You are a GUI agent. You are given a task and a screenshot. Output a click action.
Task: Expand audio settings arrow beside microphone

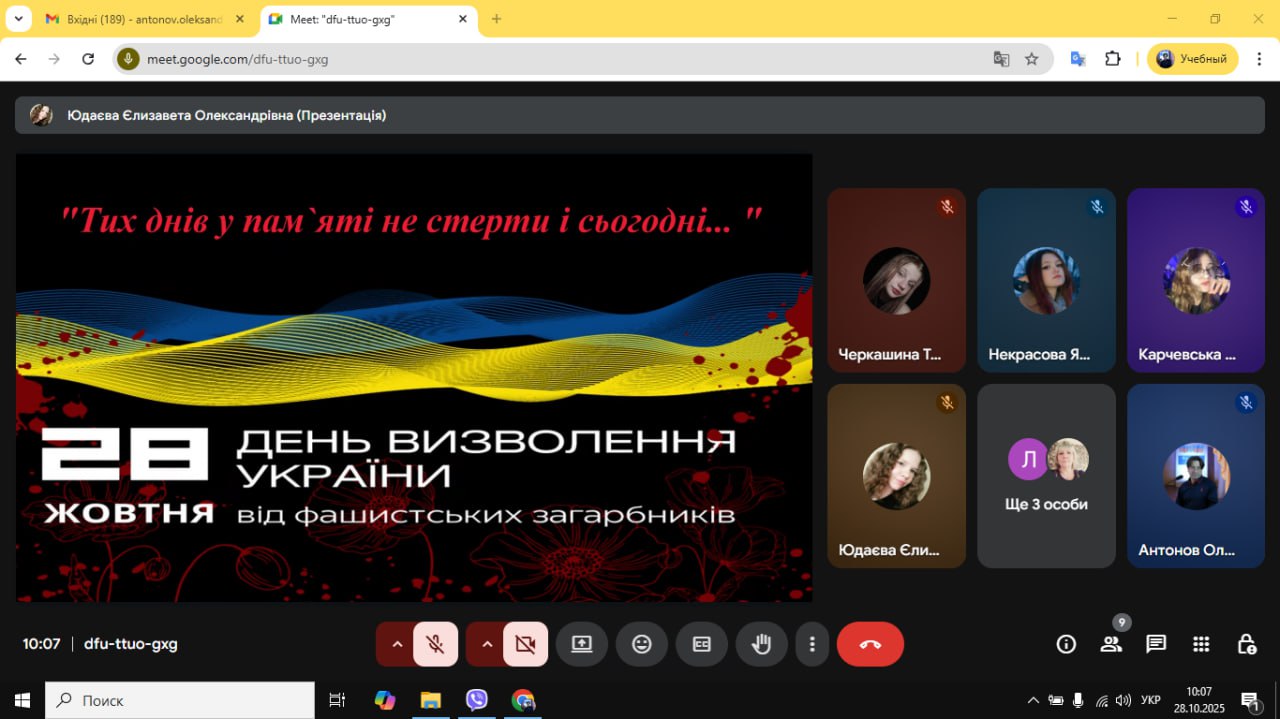pos(397,644)
